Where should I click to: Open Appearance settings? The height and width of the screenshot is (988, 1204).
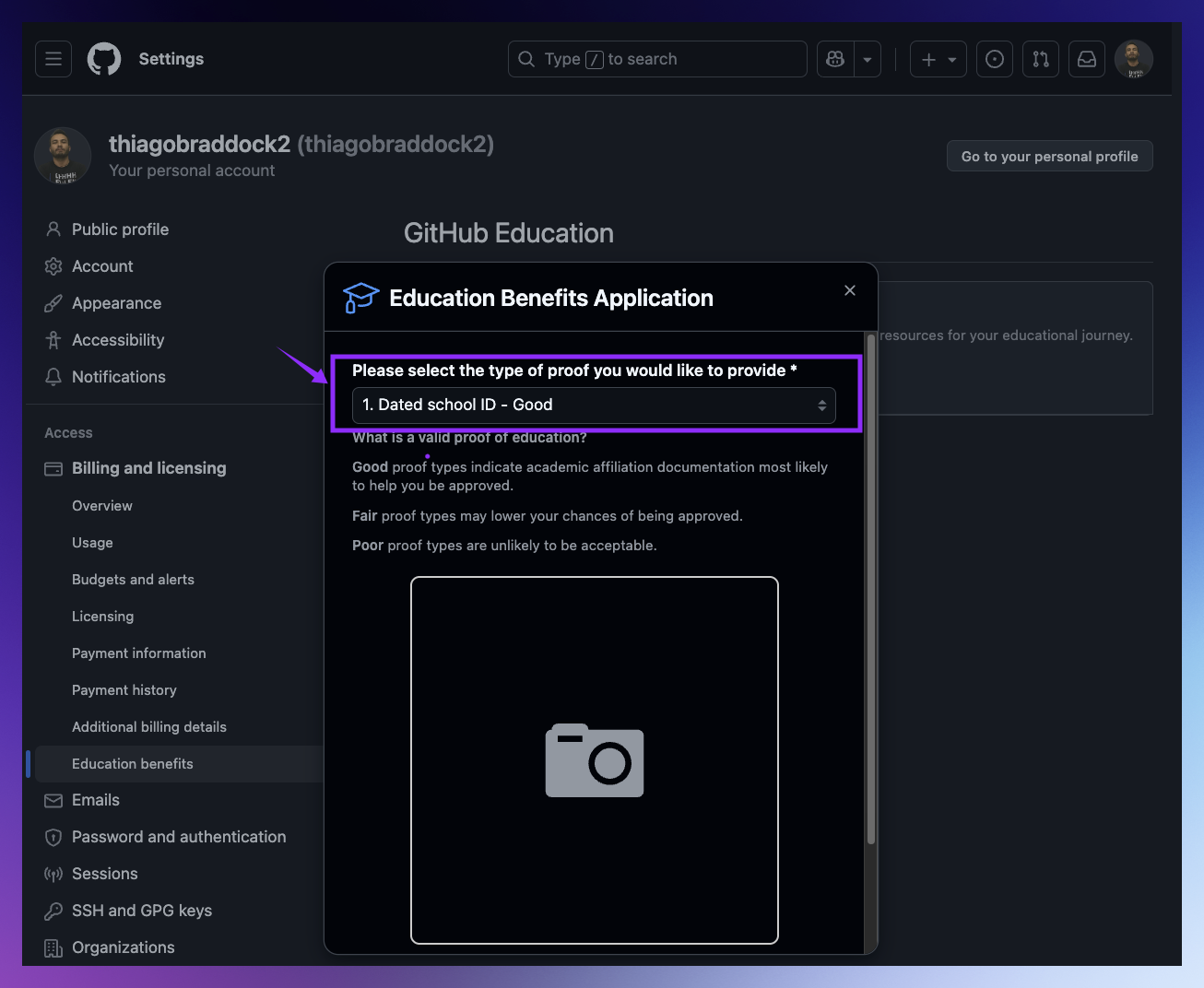[x=116, y=303]
